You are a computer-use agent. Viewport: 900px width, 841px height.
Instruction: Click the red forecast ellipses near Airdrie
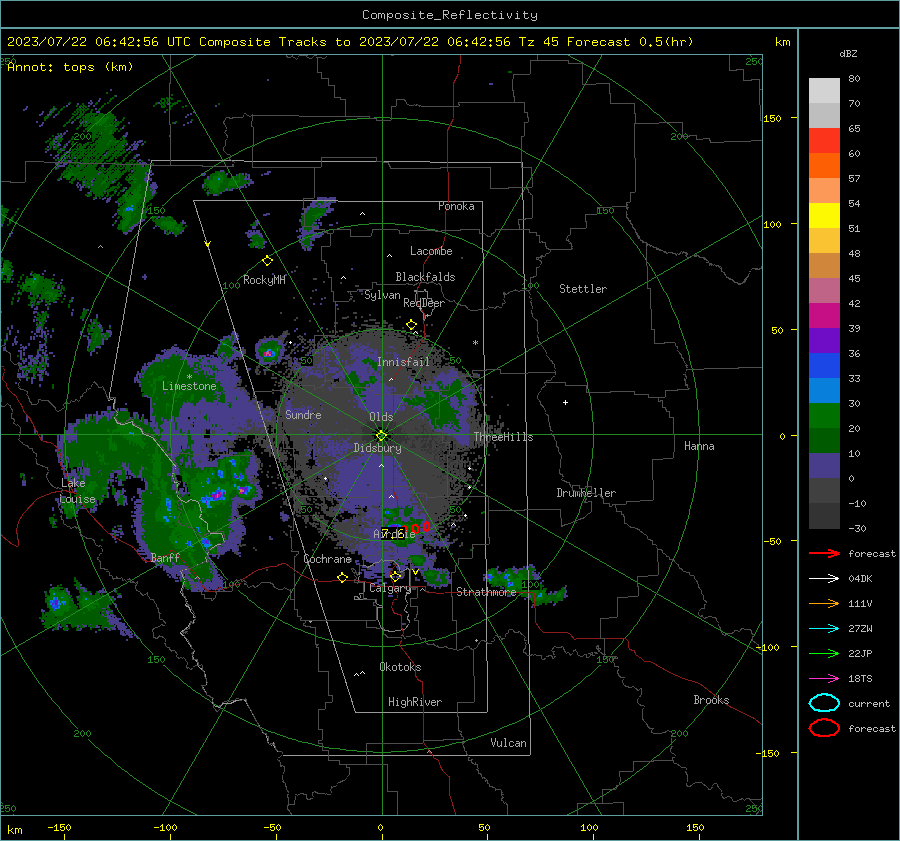[415, 528]
